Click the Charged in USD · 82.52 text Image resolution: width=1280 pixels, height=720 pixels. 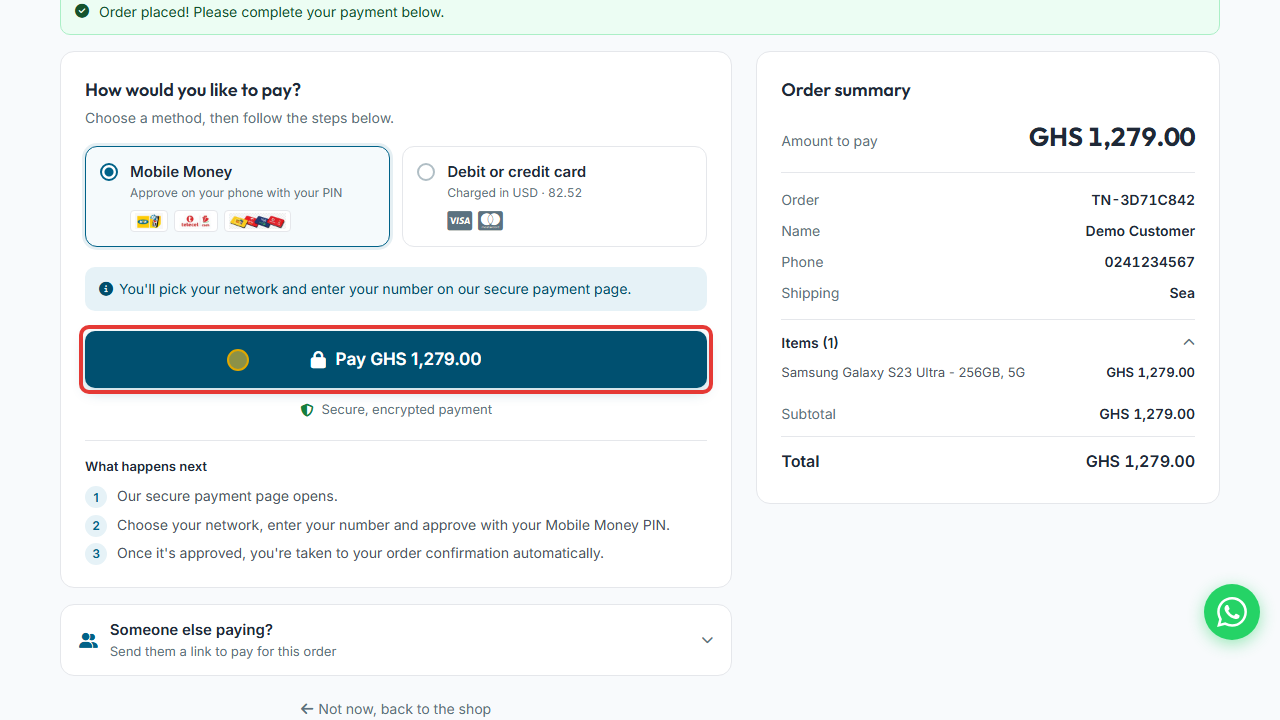pos(514,193)
